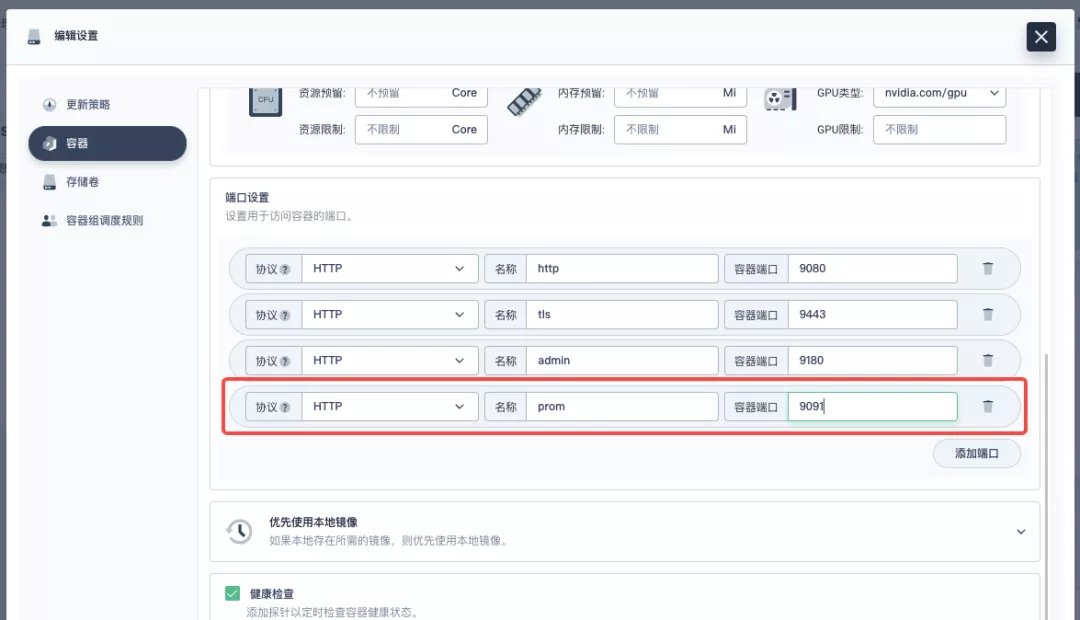Delete the prom port row trash icon

pos(988,406)
